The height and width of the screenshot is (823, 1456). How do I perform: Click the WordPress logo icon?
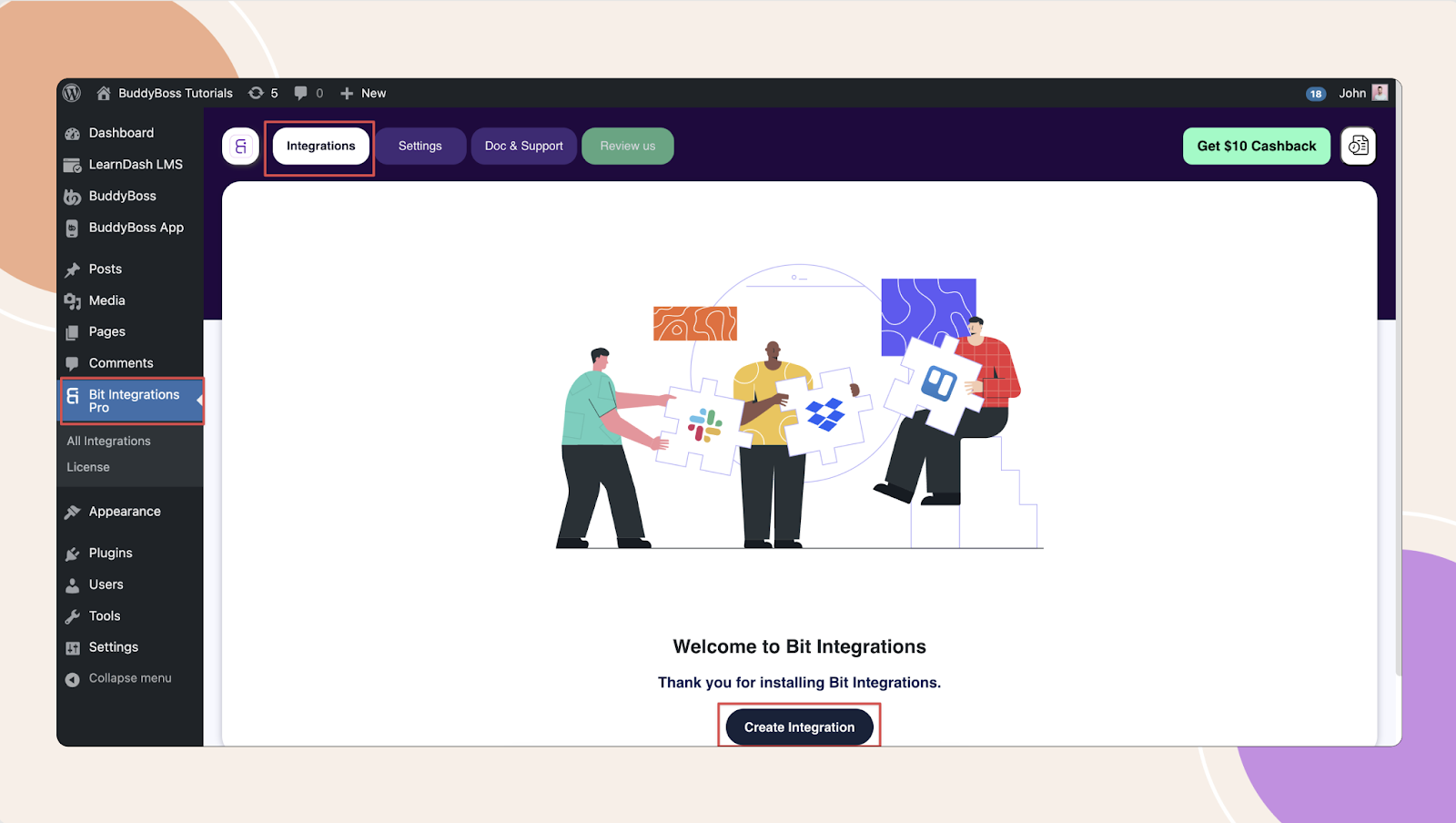click(72, 93)
